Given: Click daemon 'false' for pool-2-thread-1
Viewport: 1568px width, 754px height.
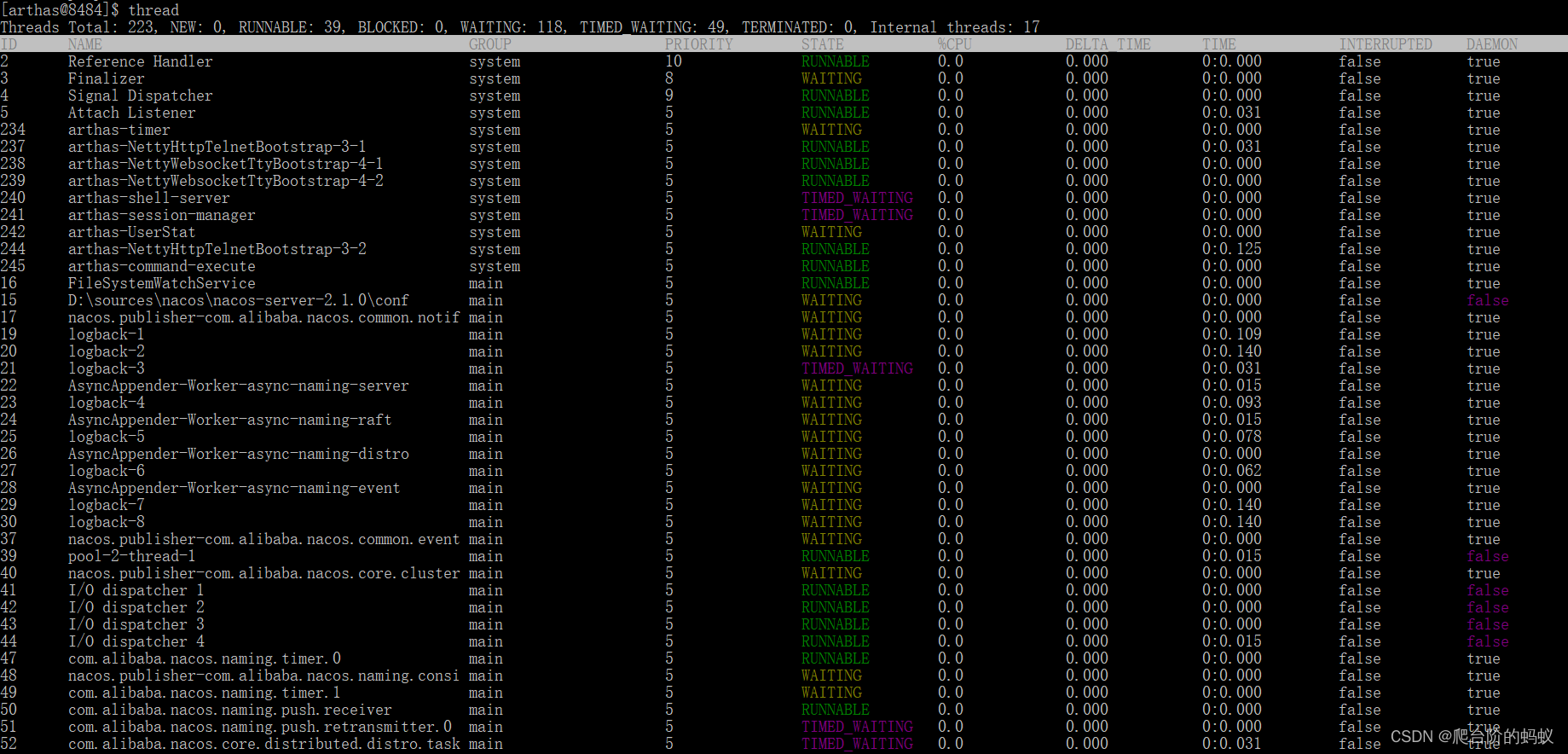Looking at the screenshot, I should point(1488,556).
